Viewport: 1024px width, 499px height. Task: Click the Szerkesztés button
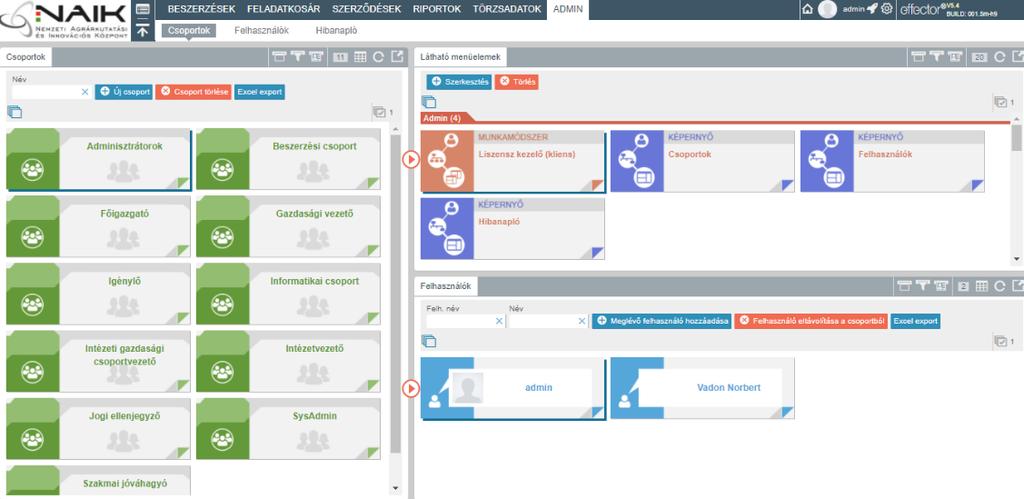459,82
